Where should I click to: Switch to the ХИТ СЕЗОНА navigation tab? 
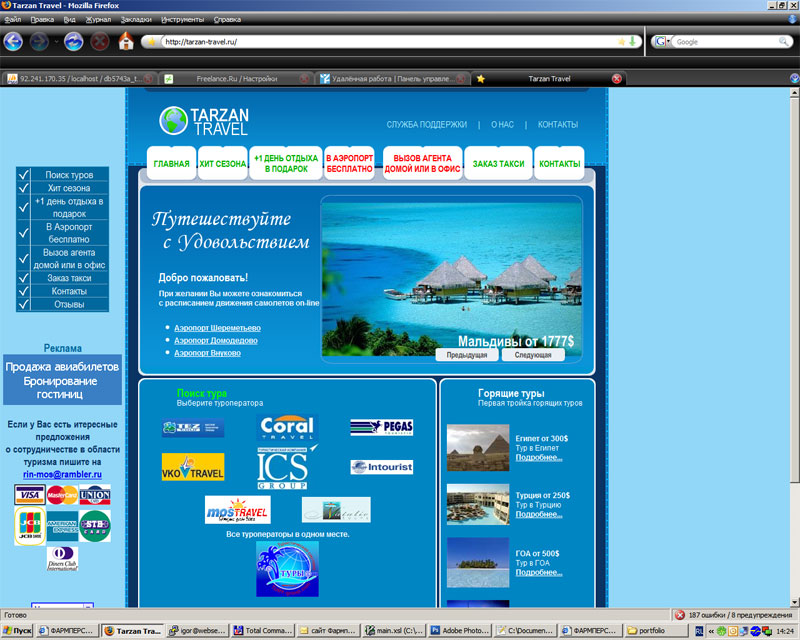(218, 161)
